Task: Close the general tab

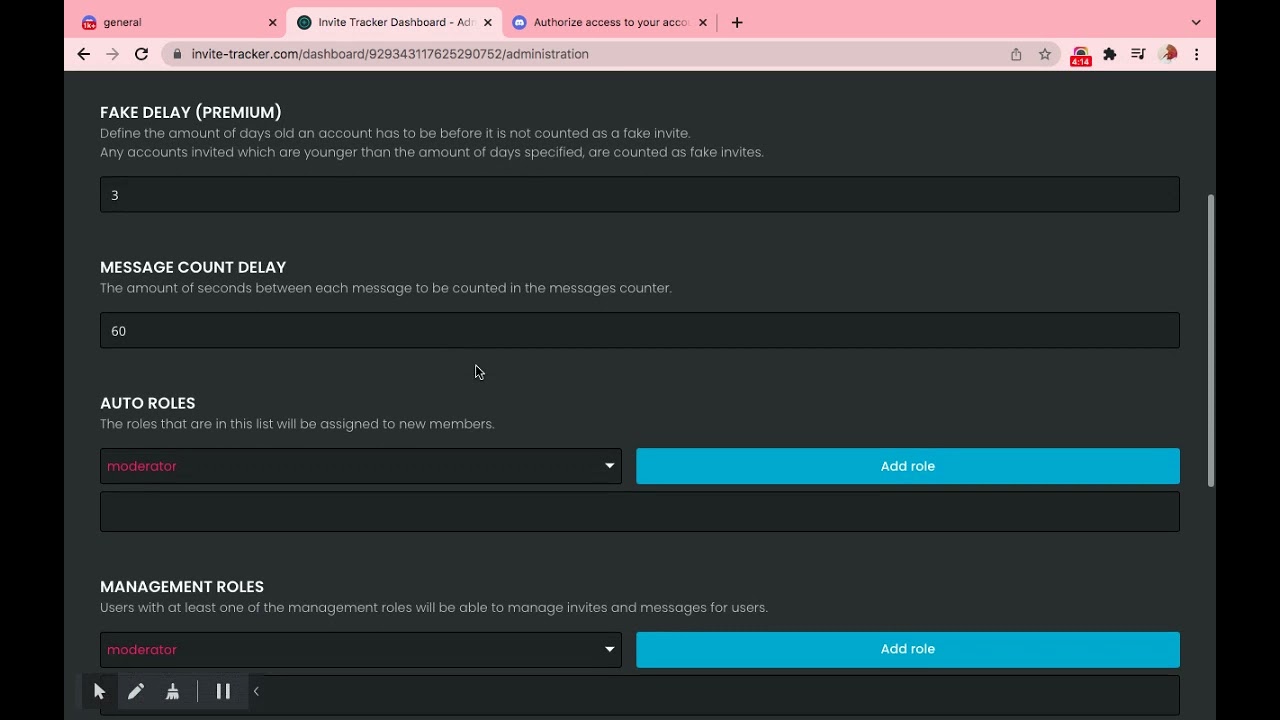Action: point(272,22)
